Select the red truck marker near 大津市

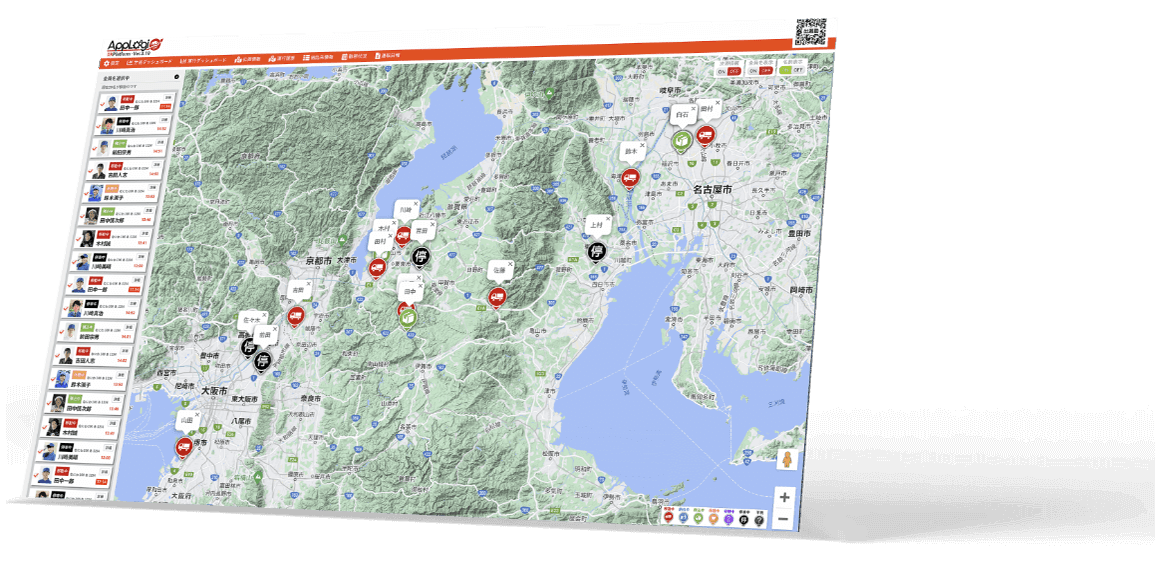[x=378, y=268]
